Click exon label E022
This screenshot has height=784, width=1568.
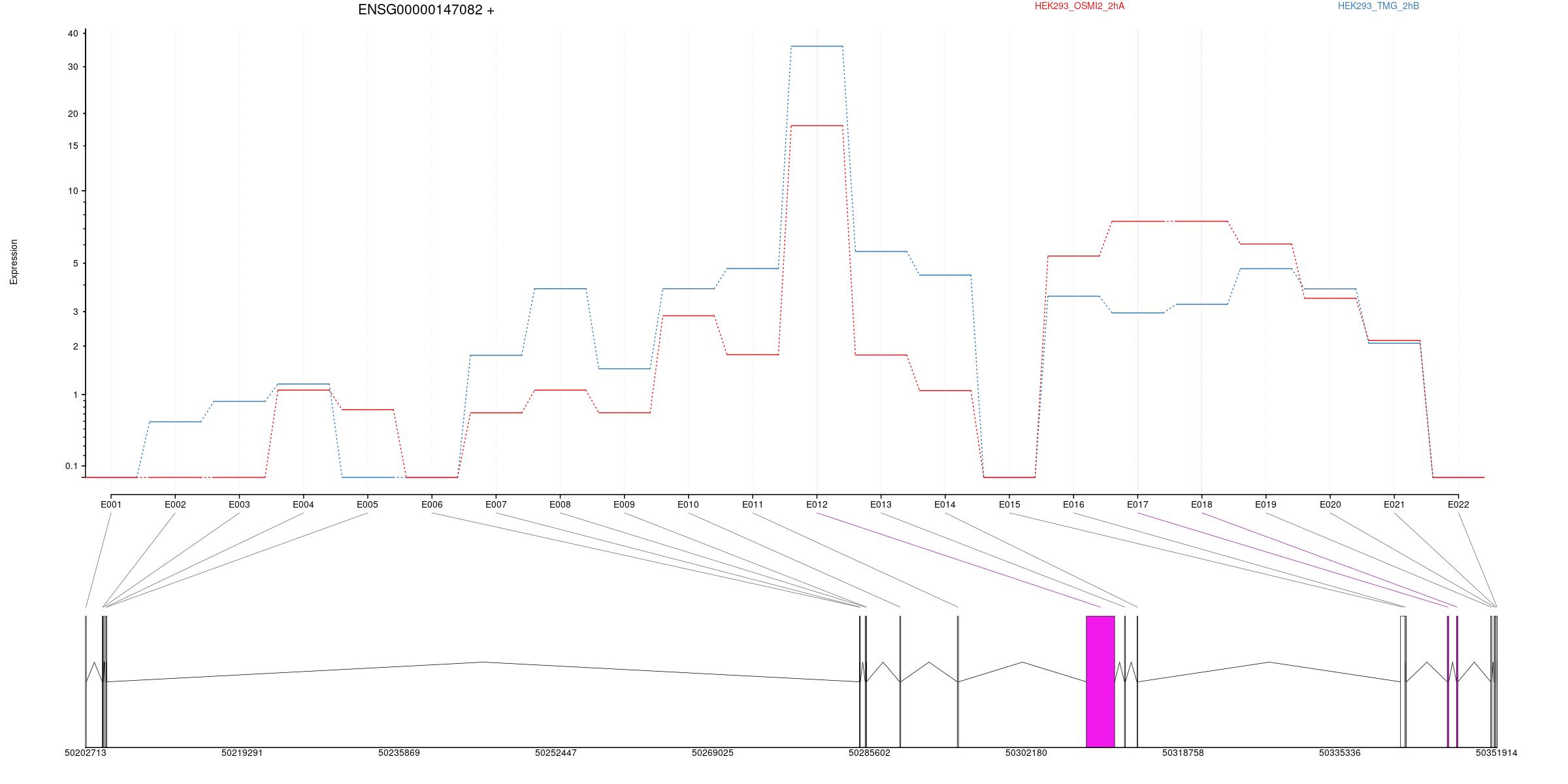pyautogui.click(x=1458, y=504)
